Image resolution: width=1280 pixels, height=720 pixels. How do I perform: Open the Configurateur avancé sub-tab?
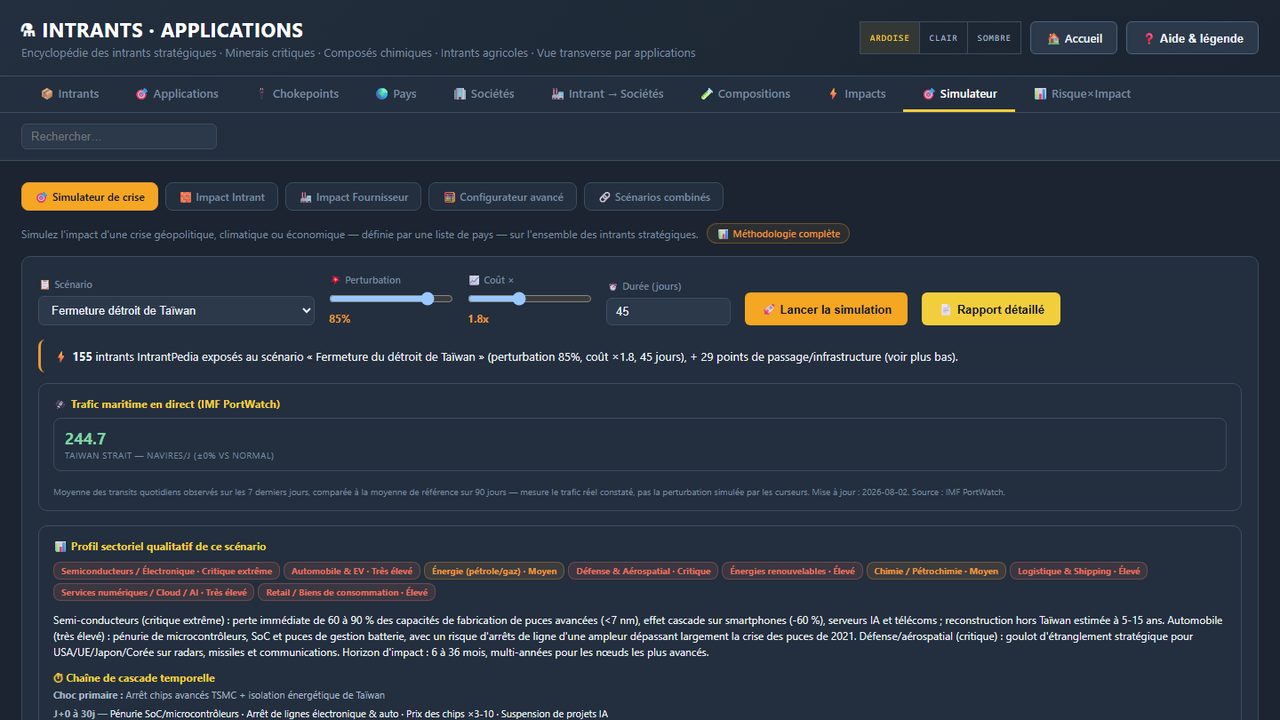coord(503,197)
